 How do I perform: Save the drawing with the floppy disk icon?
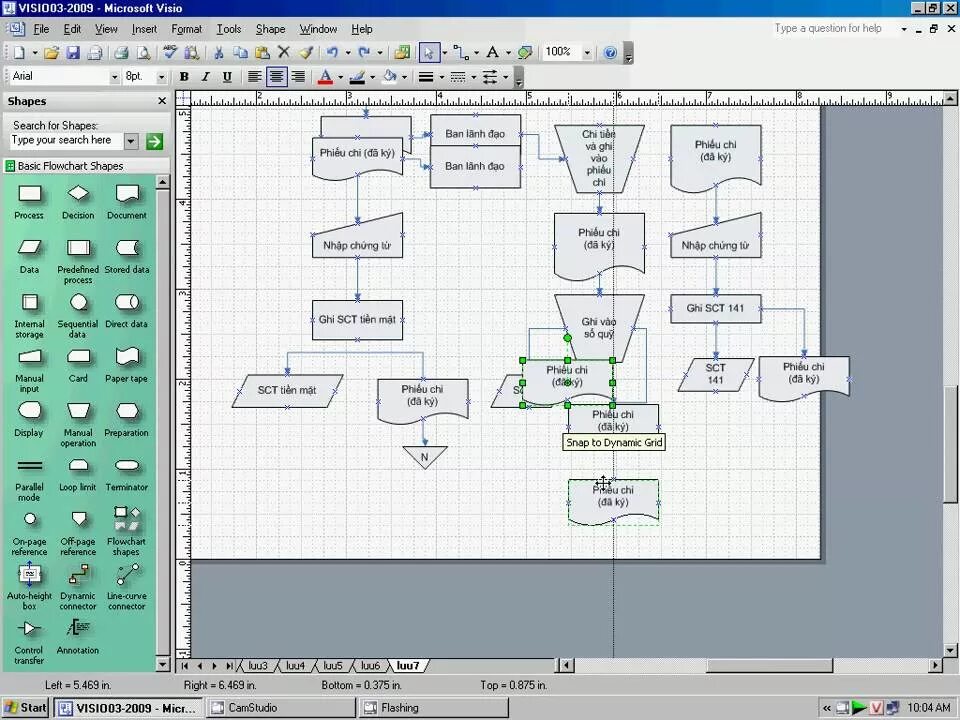pyautogui.click(x=73, y=53)
